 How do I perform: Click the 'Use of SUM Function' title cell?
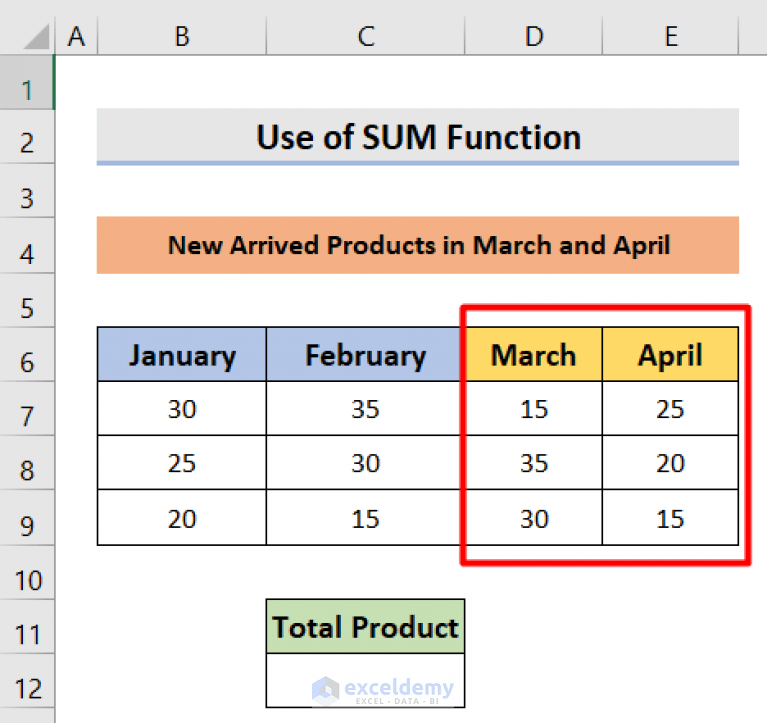(x=418, y=136)
